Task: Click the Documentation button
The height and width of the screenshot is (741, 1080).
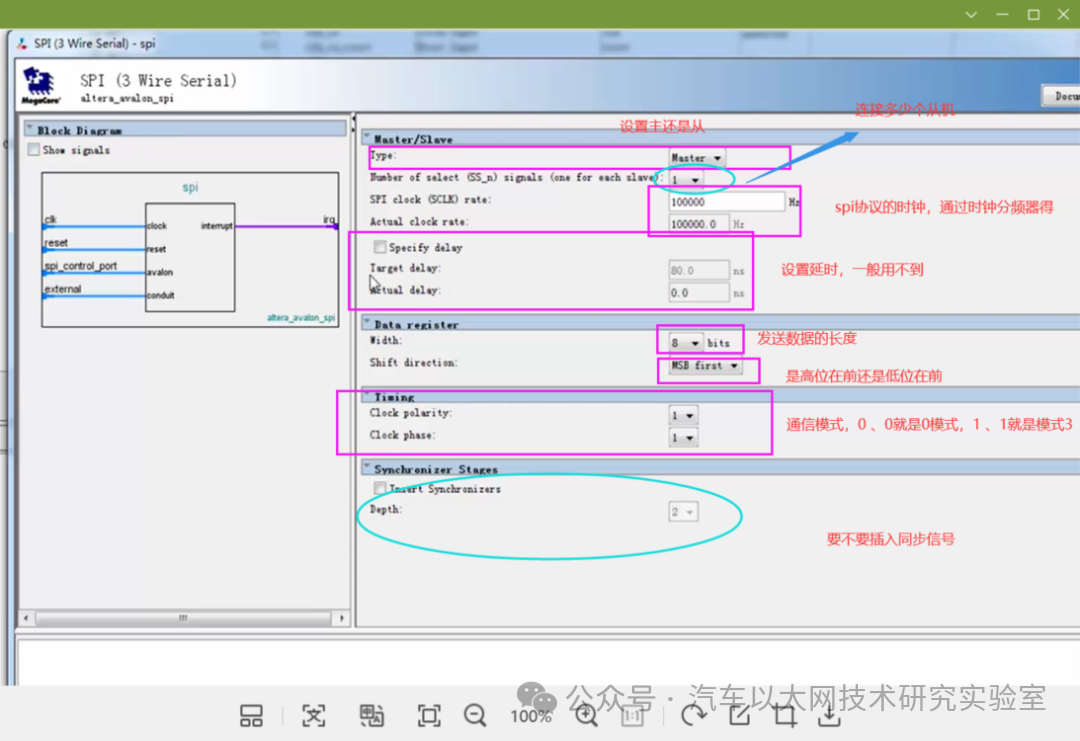Action: tap(1061, 96)
